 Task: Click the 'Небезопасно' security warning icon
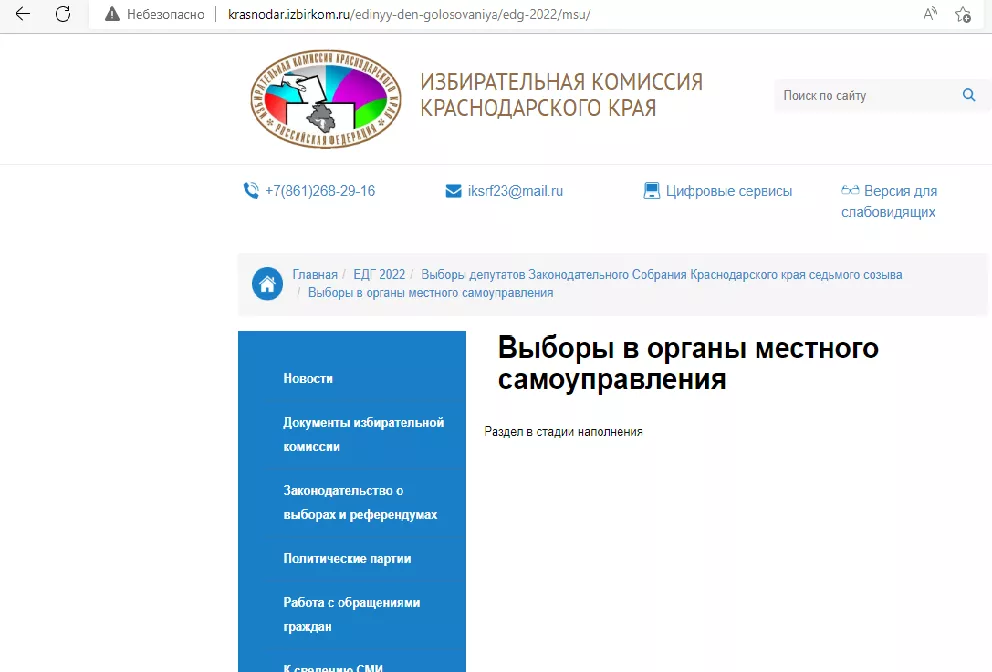[x=112, y=14]
